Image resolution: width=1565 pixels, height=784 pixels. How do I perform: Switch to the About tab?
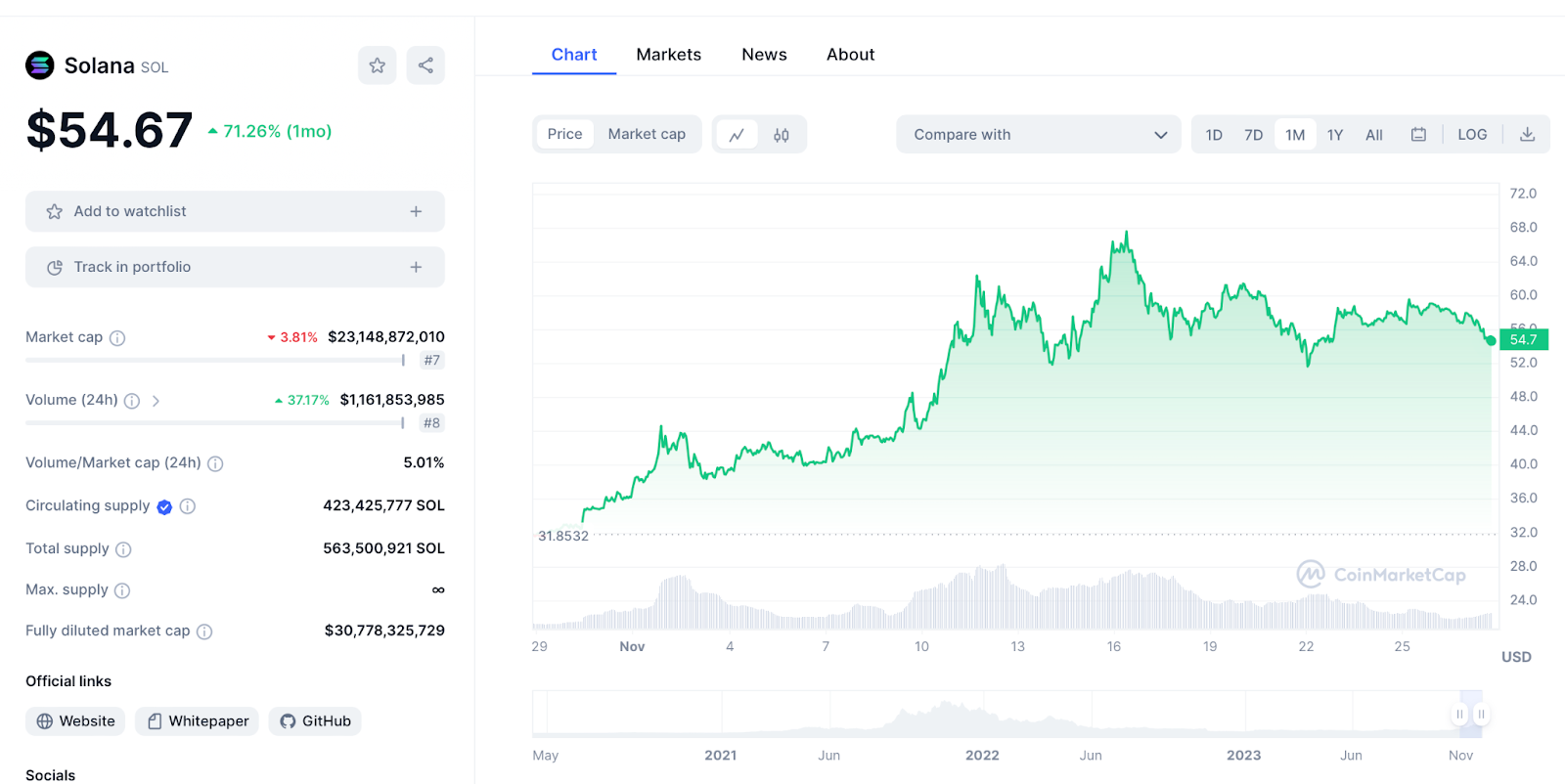[x=851, y=55]
